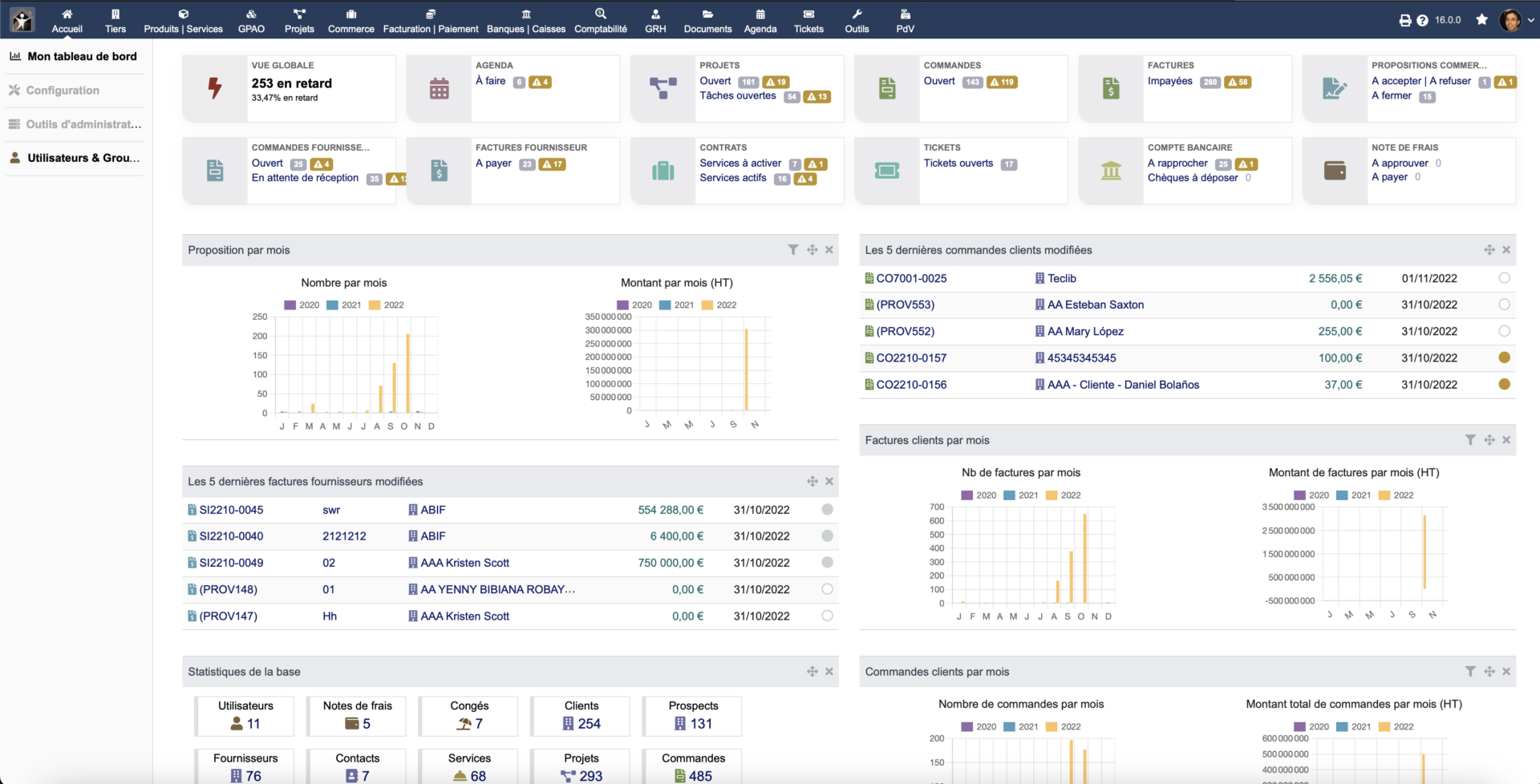Open the PdV point of sale menu
The width and height of the screenshot is (1540, 784).
click(x=905, y=21)
